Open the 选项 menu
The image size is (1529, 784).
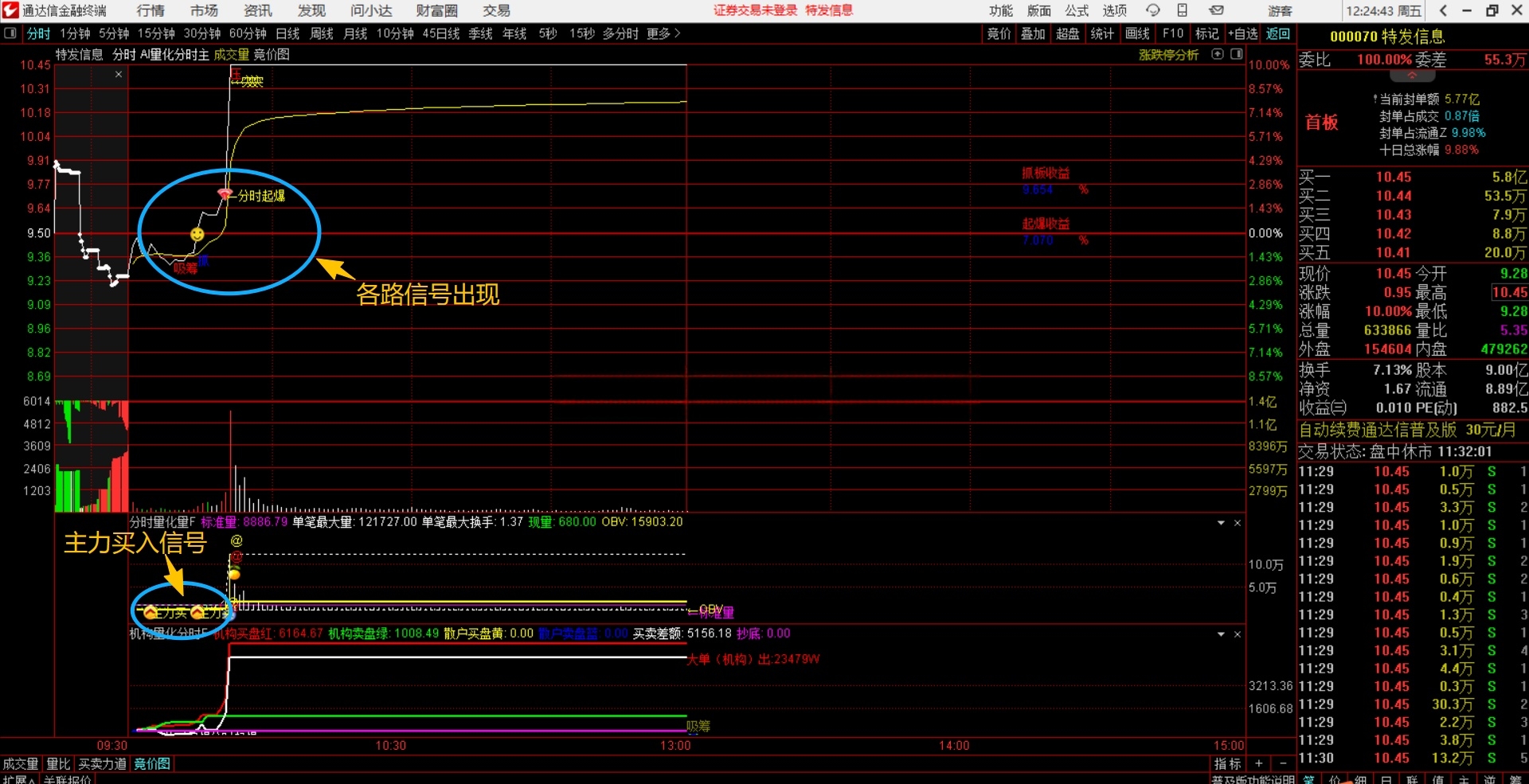1114,10
